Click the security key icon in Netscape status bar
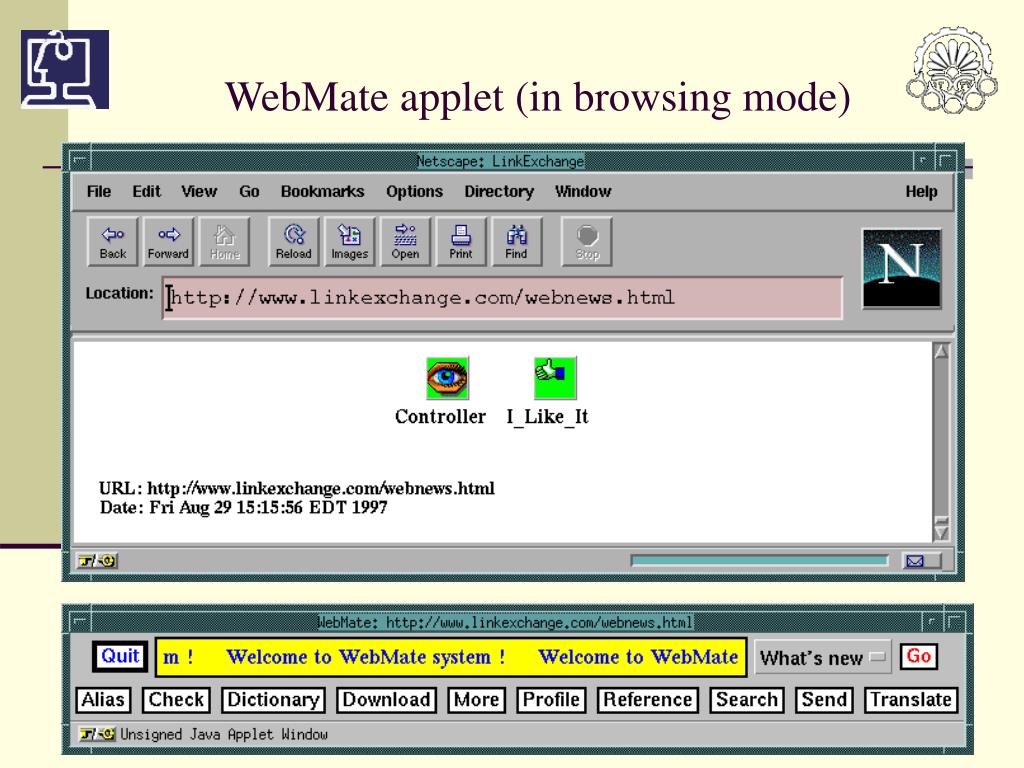This screenshot has height=768, width=1024. click(97, 560)
